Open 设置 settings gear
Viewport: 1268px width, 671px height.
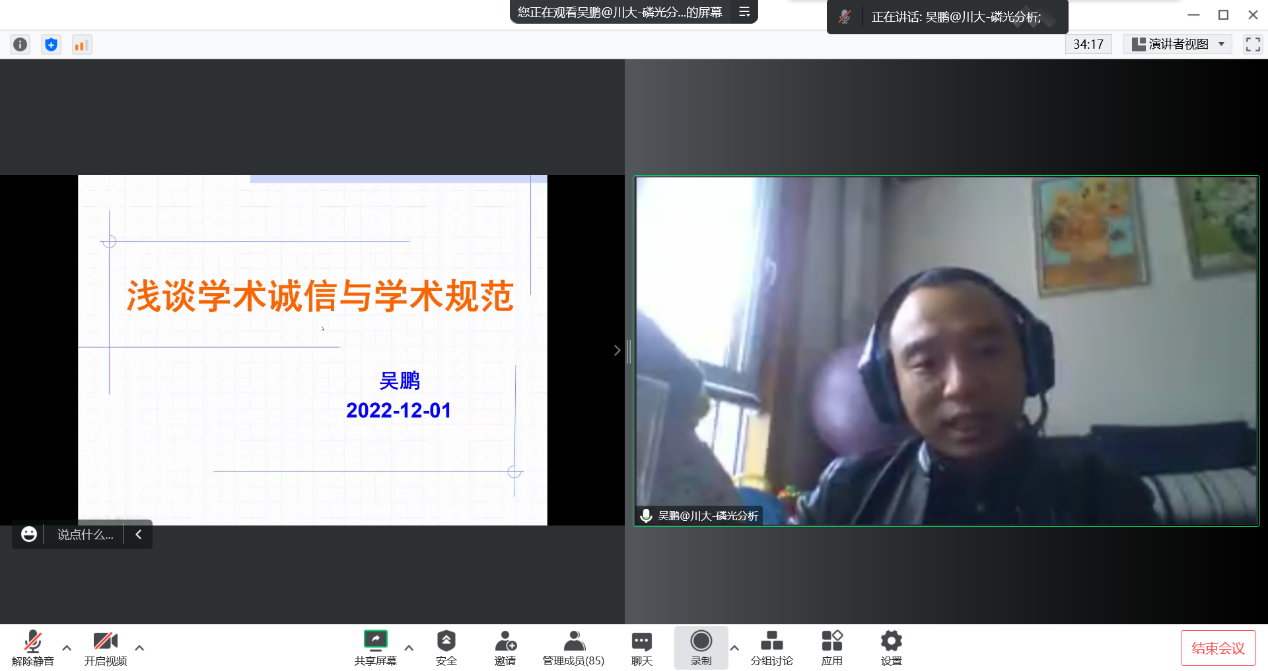pos(890,647)
